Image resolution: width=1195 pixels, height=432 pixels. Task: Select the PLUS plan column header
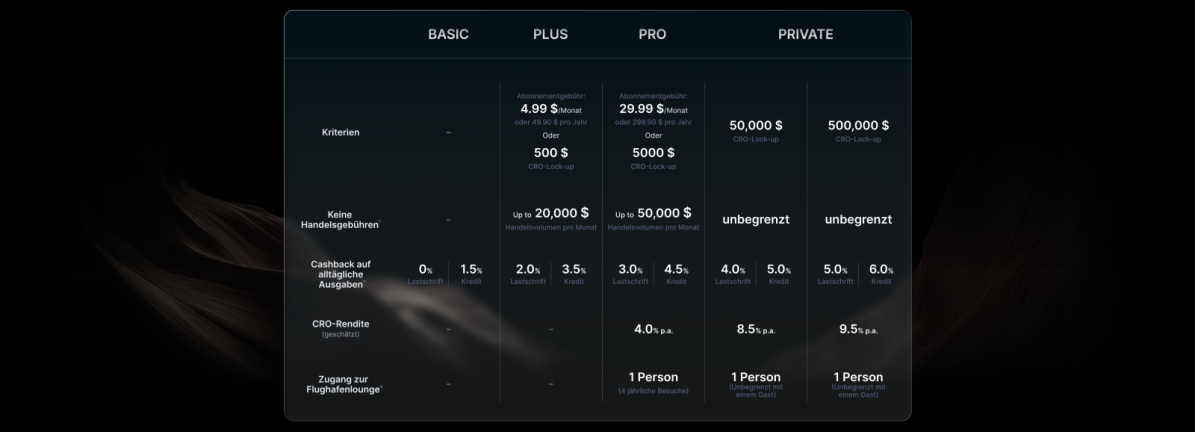click(550, 34)
